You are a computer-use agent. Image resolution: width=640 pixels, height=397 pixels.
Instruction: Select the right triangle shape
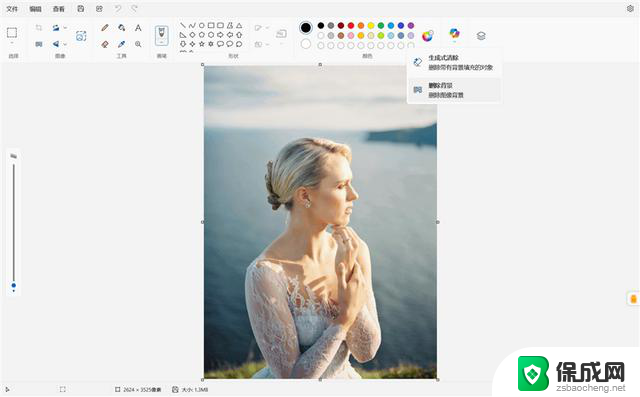point(183,35)
